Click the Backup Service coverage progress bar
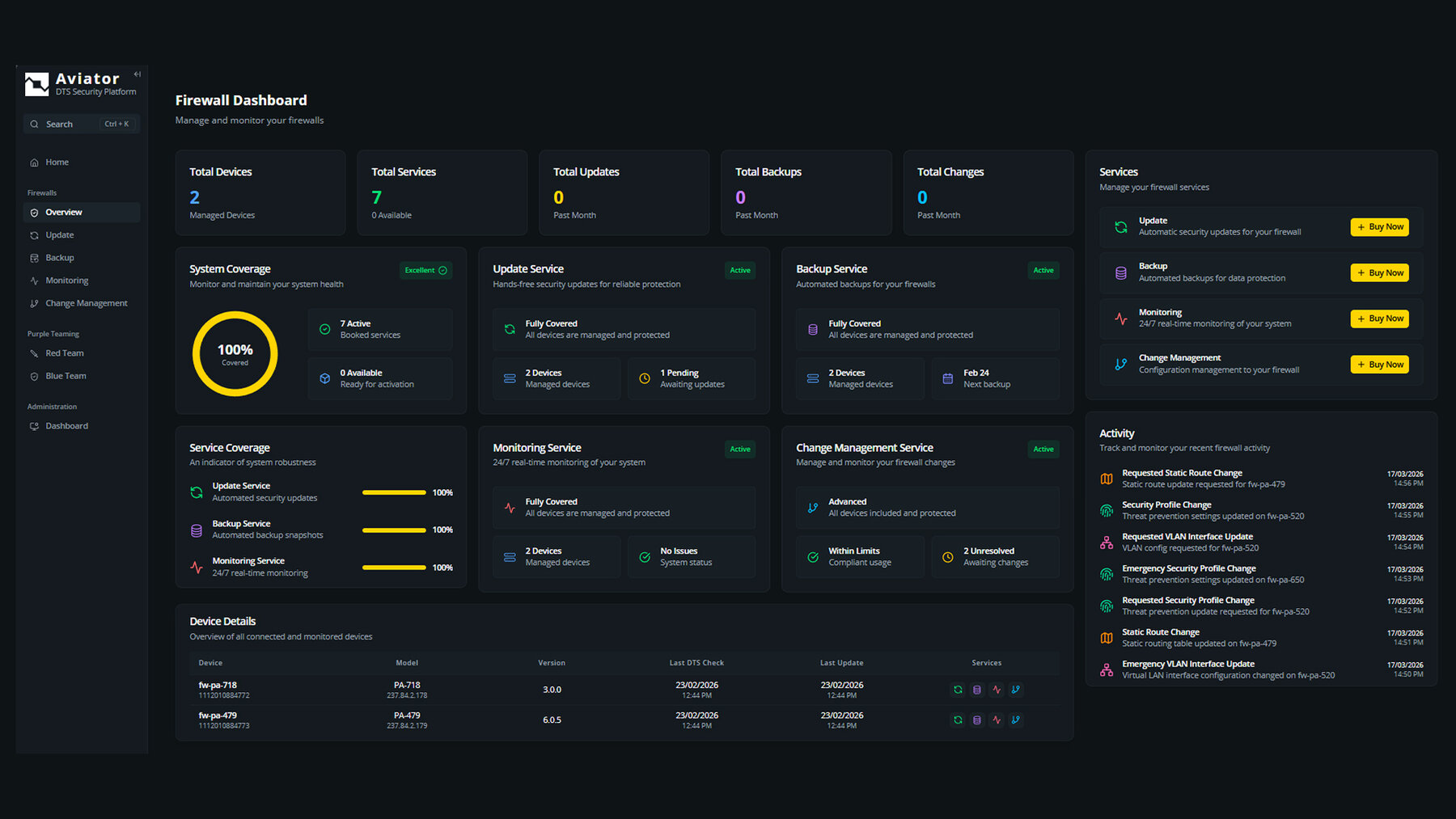 (394, 530)
